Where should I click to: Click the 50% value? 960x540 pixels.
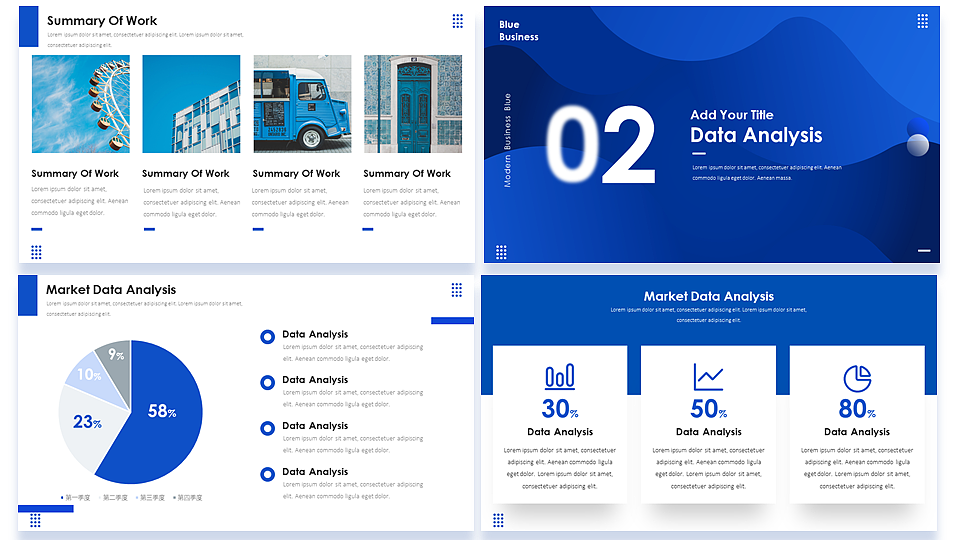tap(708, 408)
